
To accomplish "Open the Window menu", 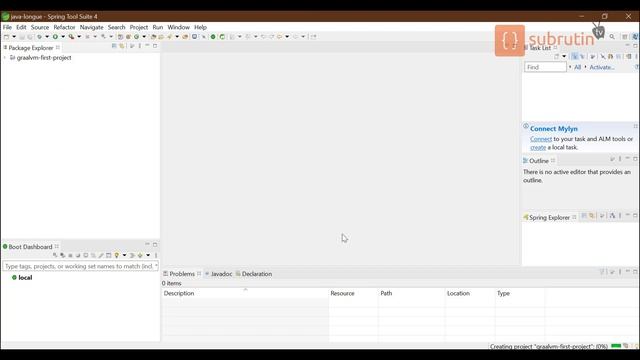I will click(x=178, y=27).
